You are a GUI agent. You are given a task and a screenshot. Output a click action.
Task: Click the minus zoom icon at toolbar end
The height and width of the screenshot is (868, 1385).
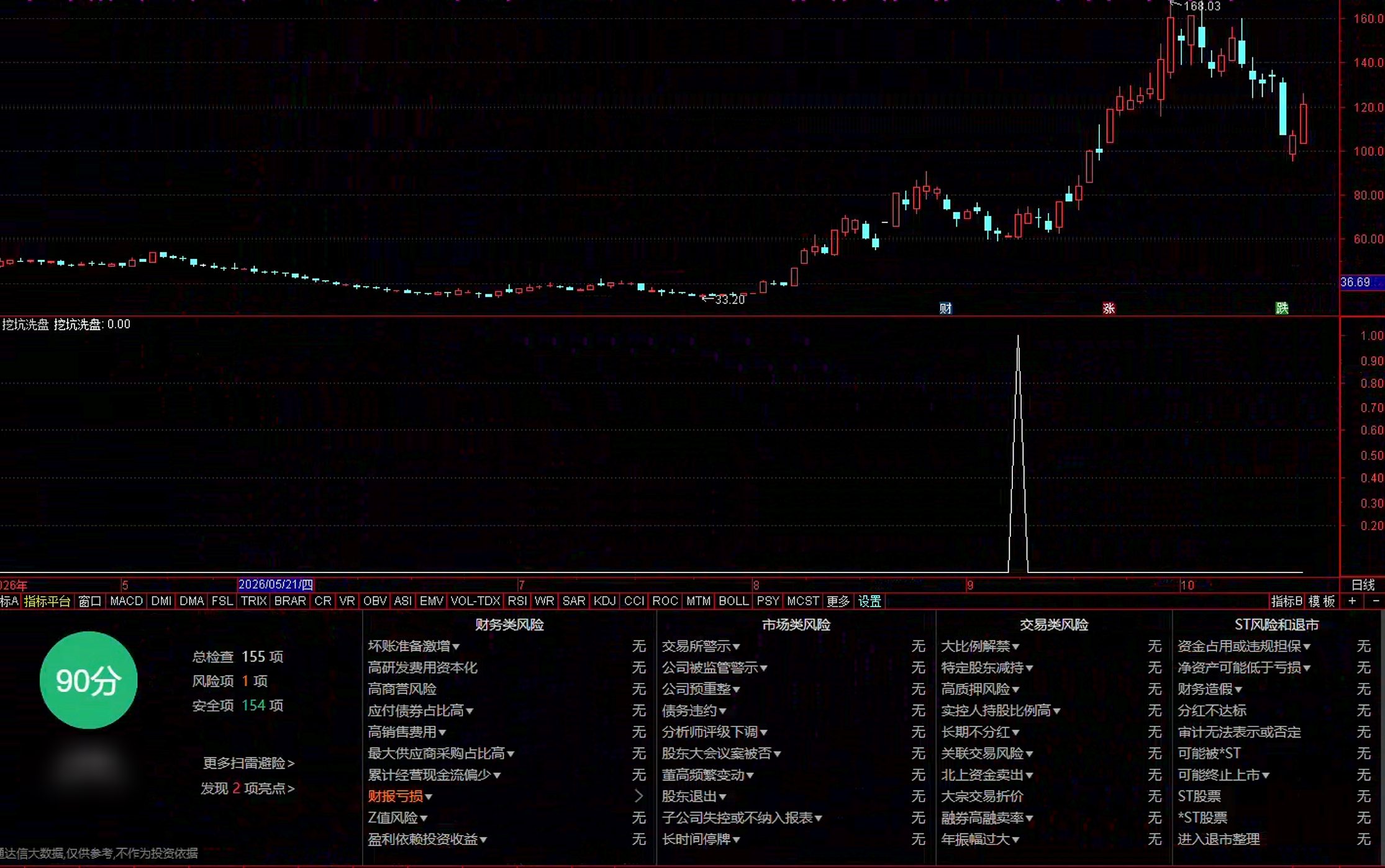1375,600
